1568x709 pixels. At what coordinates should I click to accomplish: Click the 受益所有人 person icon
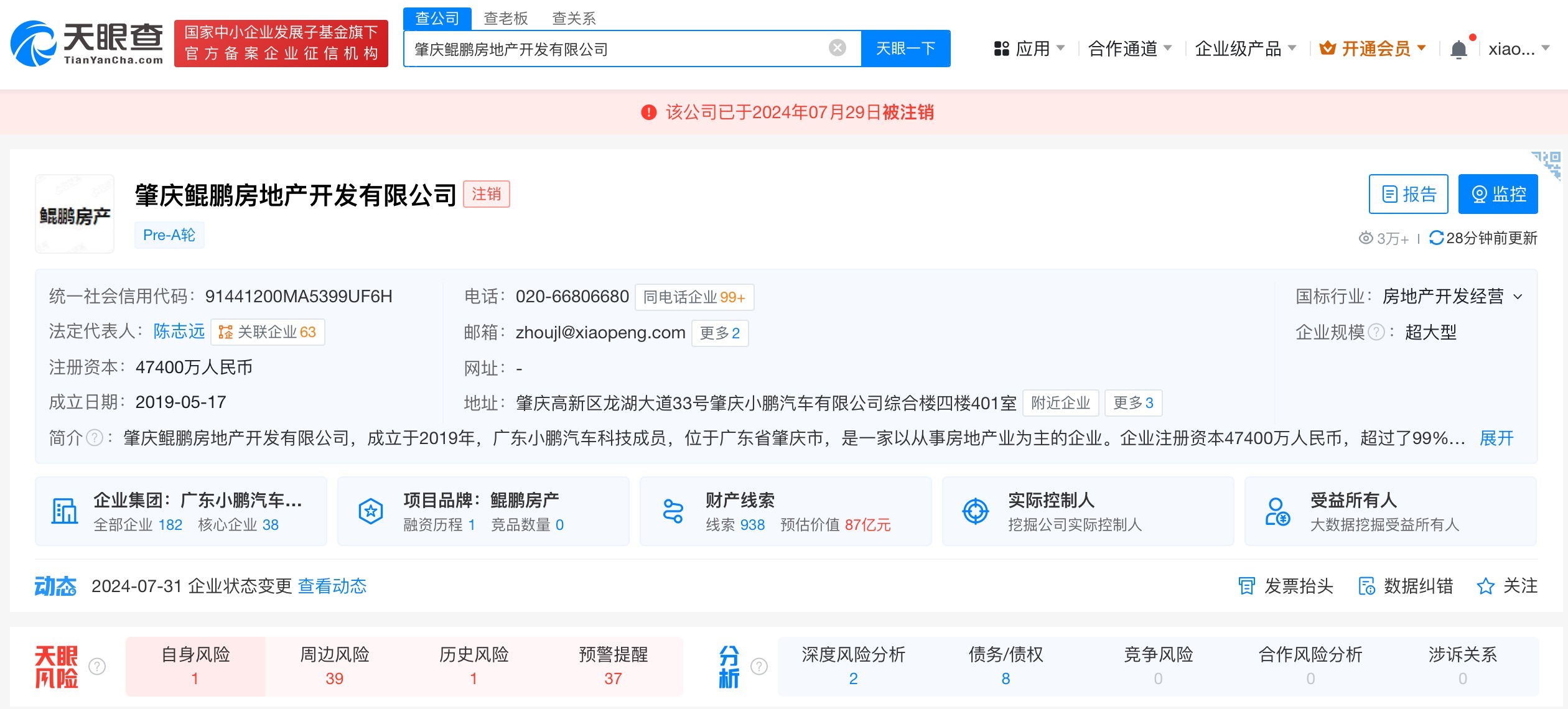(x=1277, y=511)
